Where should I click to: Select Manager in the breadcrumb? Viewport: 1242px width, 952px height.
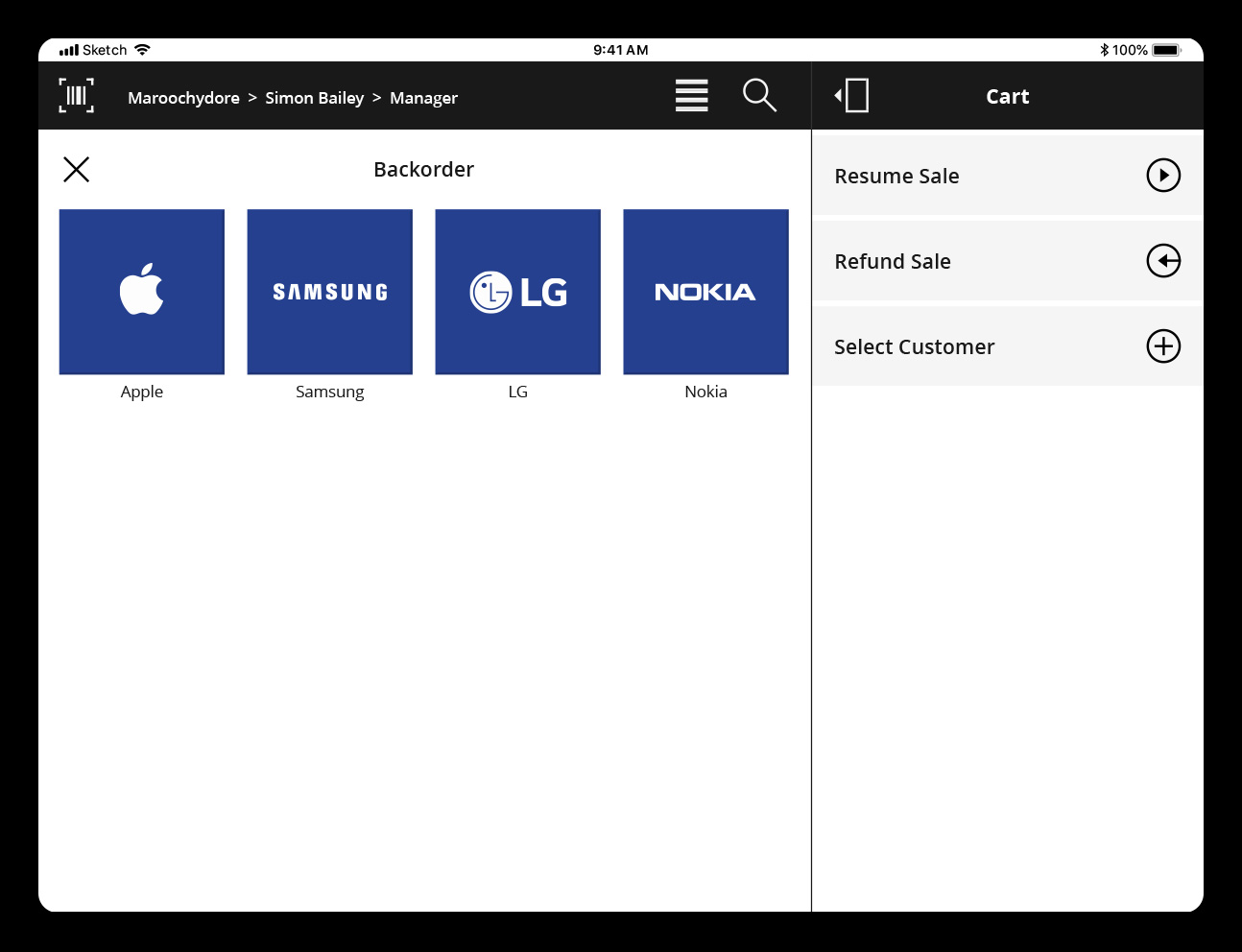(423, 98)
